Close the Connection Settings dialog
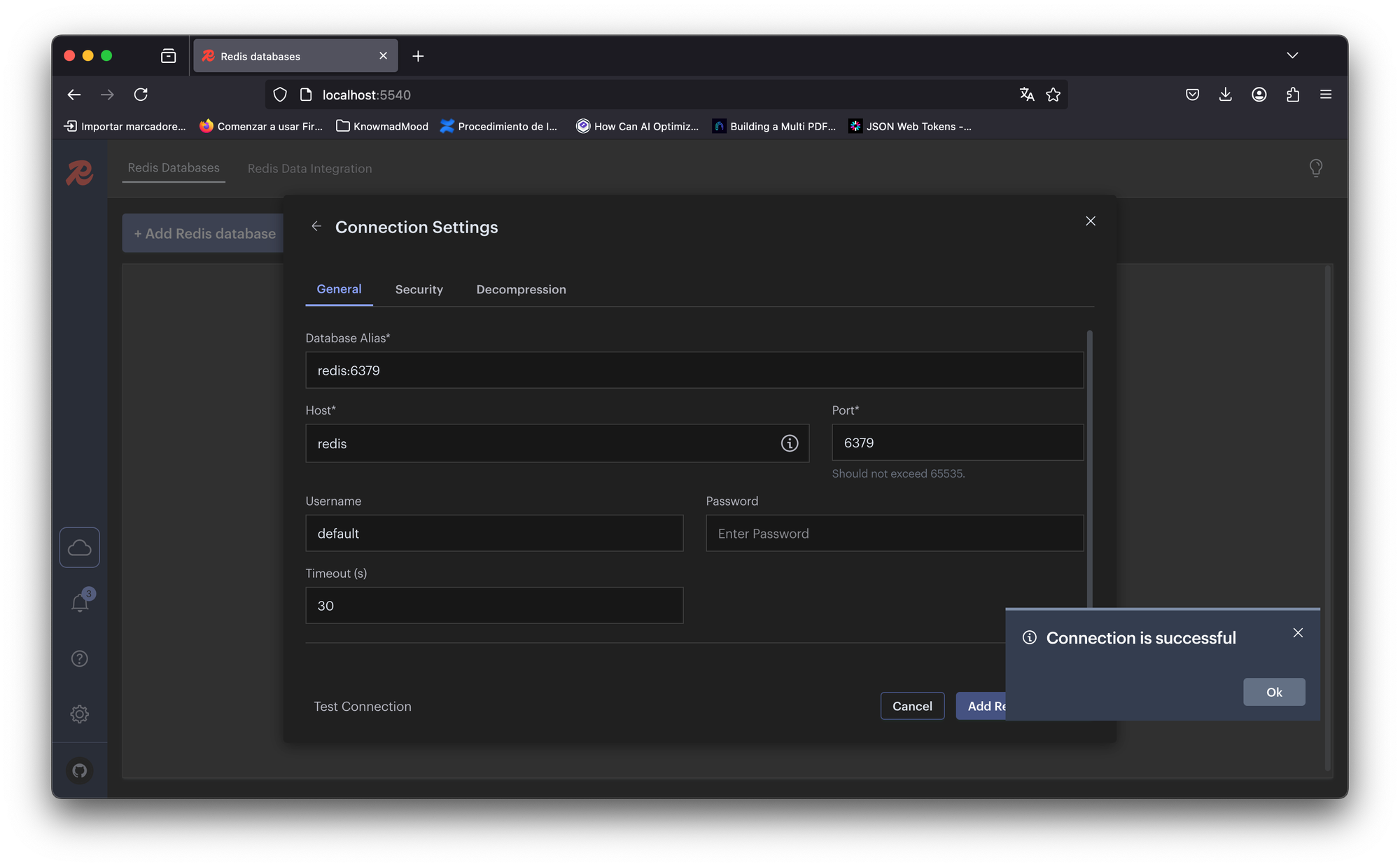 [1090, 221]
